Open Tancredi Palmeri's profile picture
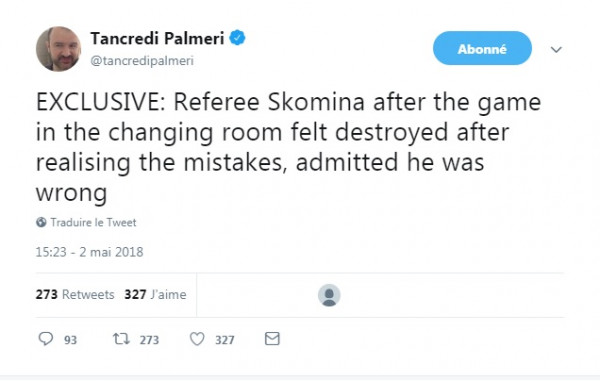 coord(59,49)
